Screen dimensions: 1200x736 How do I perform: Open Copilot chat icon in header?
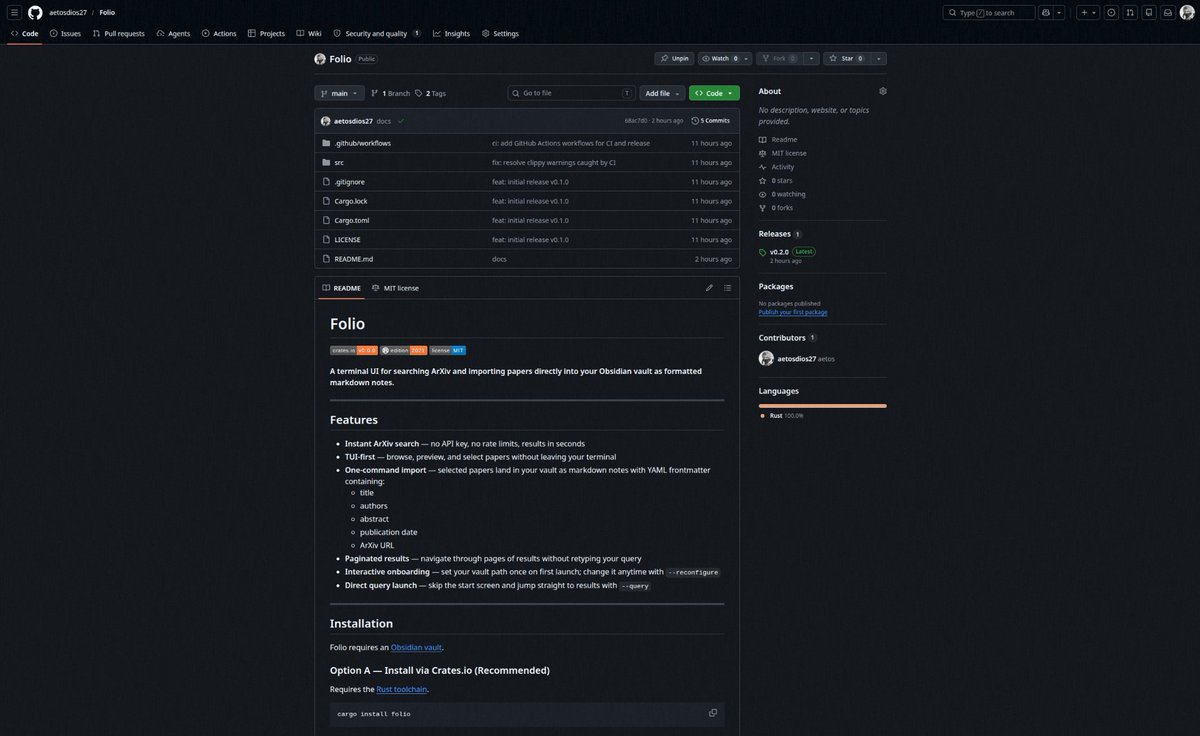[x=1046, y=12]
